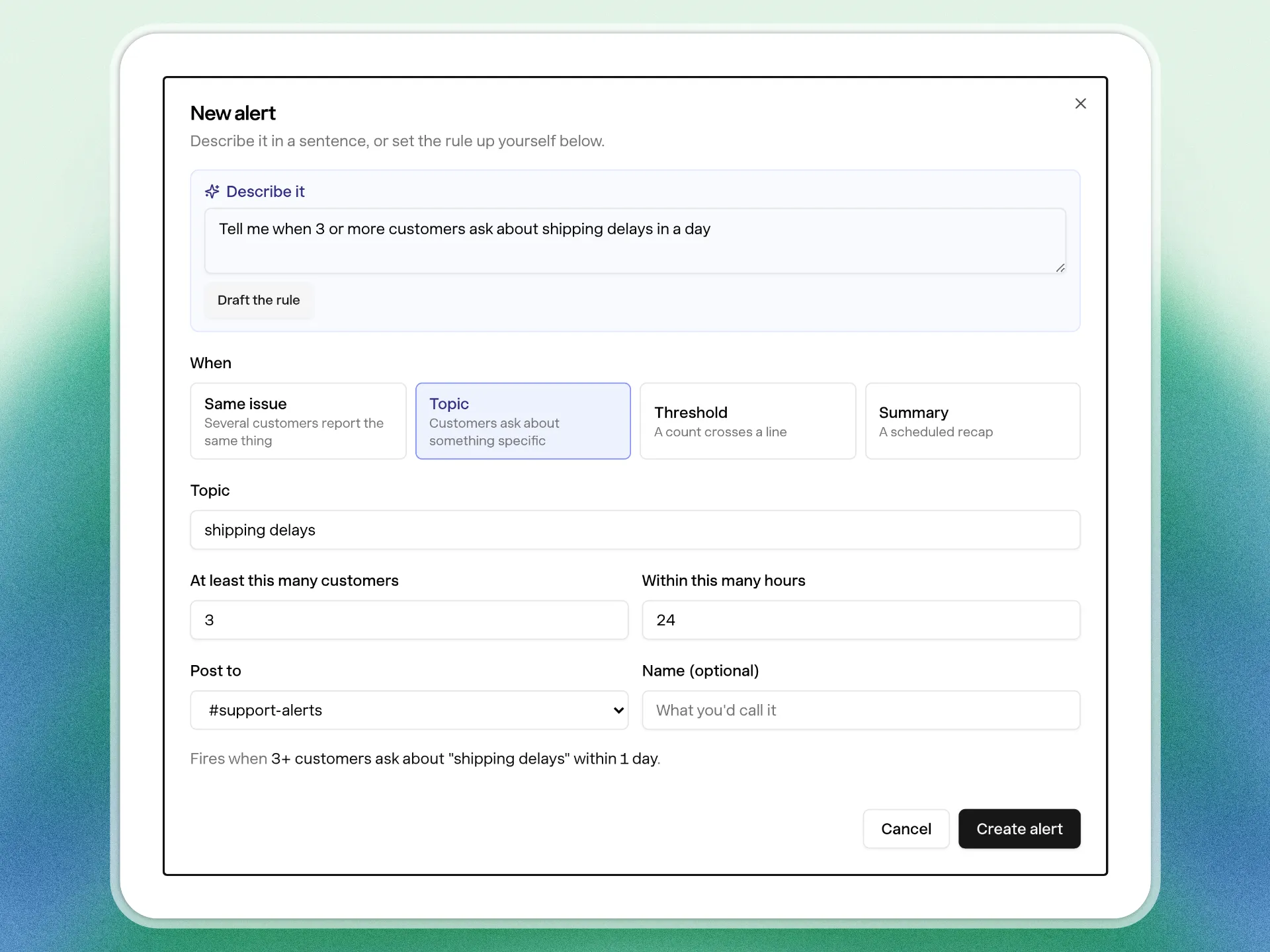The height and width of the screenshot is (952, 1270).
Task: Click the Fires when summary sentence
Action: (x=425, y=759)
